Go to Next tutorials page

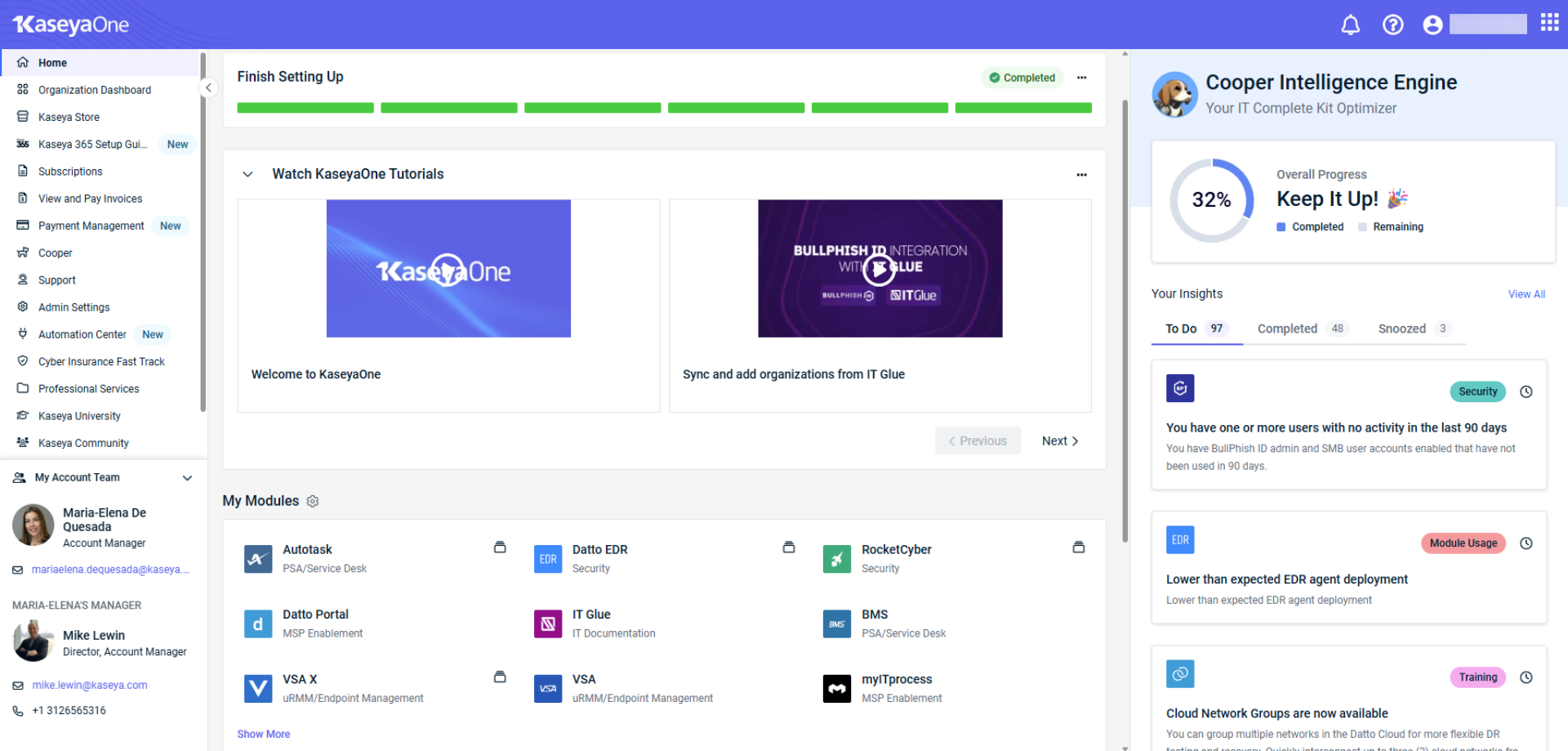(x=1060, y=441)
